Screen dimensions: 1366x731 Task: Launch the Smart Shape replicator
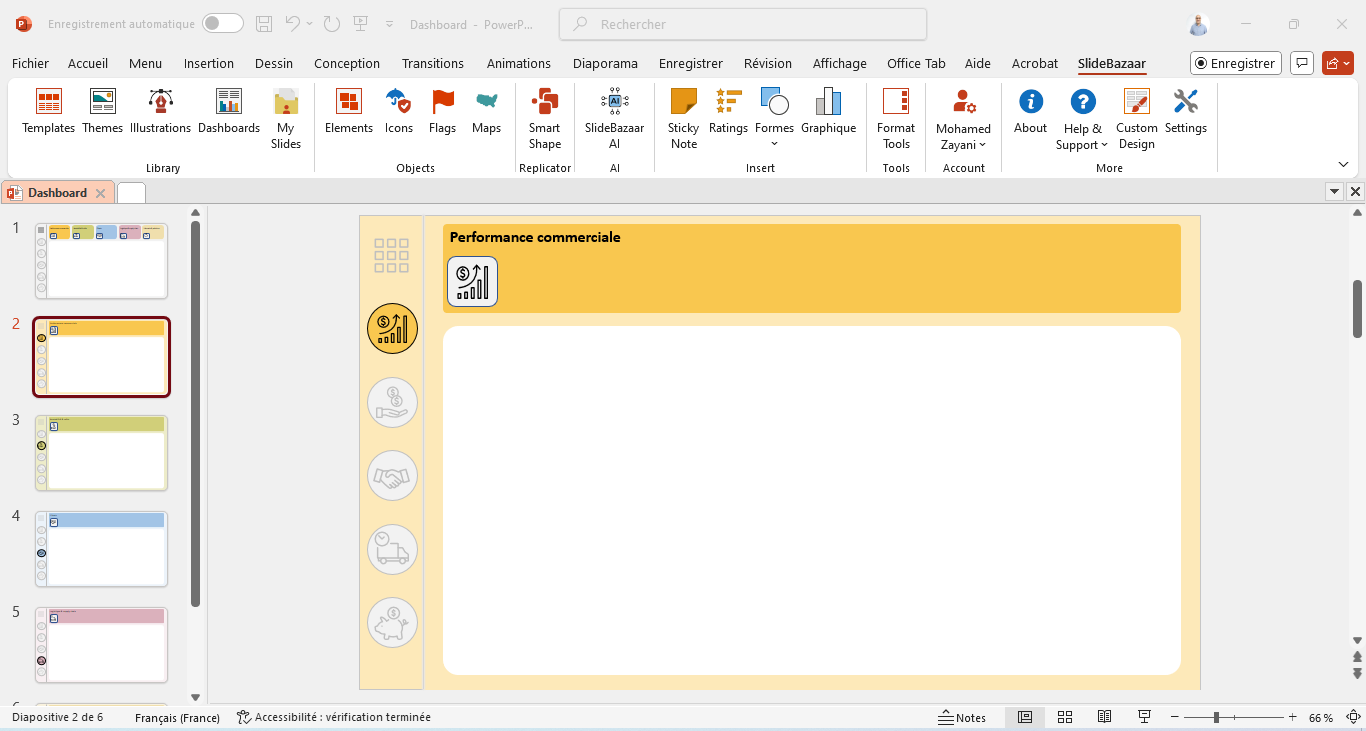tap(544, 118)
